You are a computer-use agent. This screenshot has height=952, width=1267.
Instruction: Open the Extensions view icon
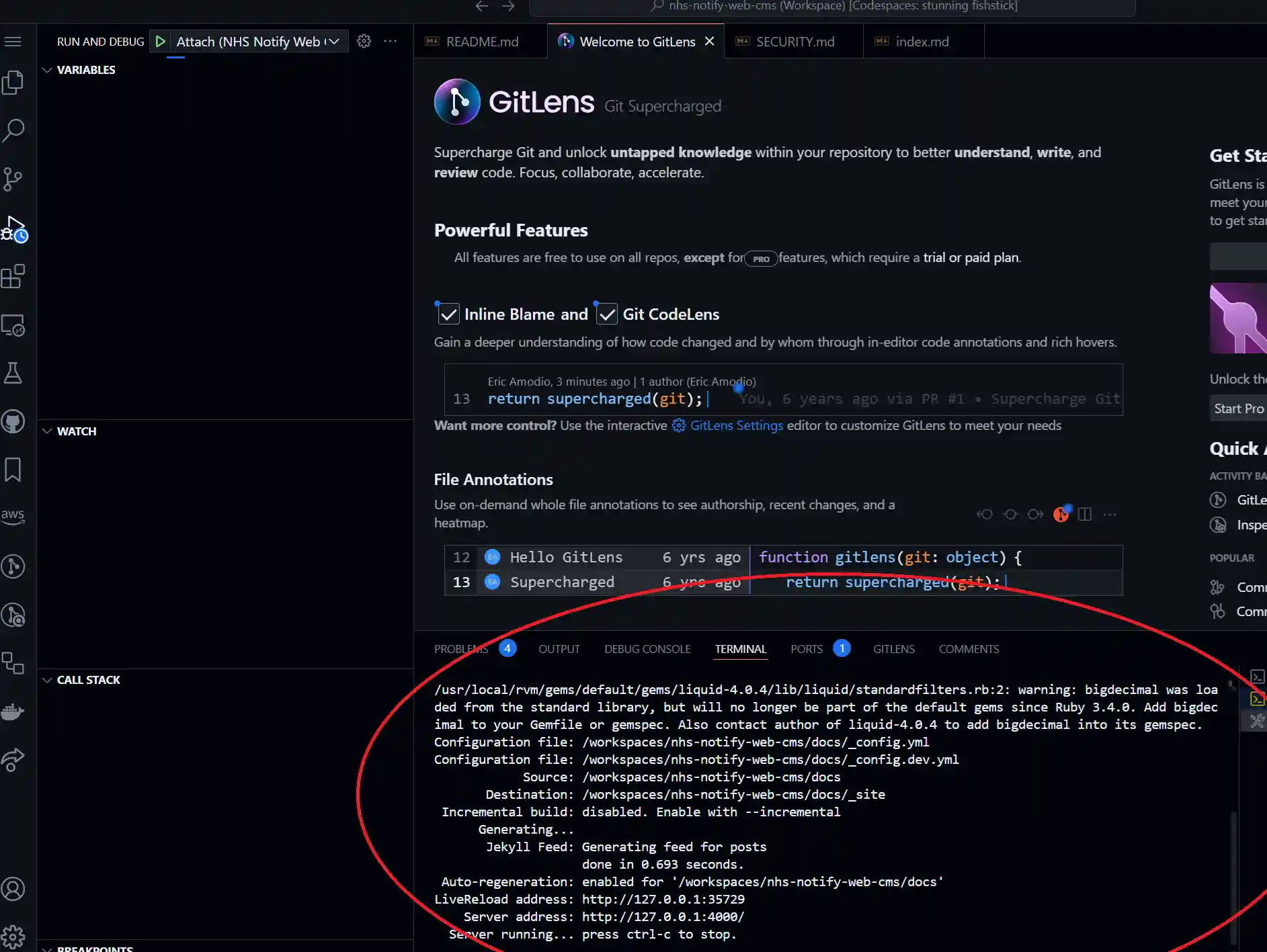(x=13, y=276)
